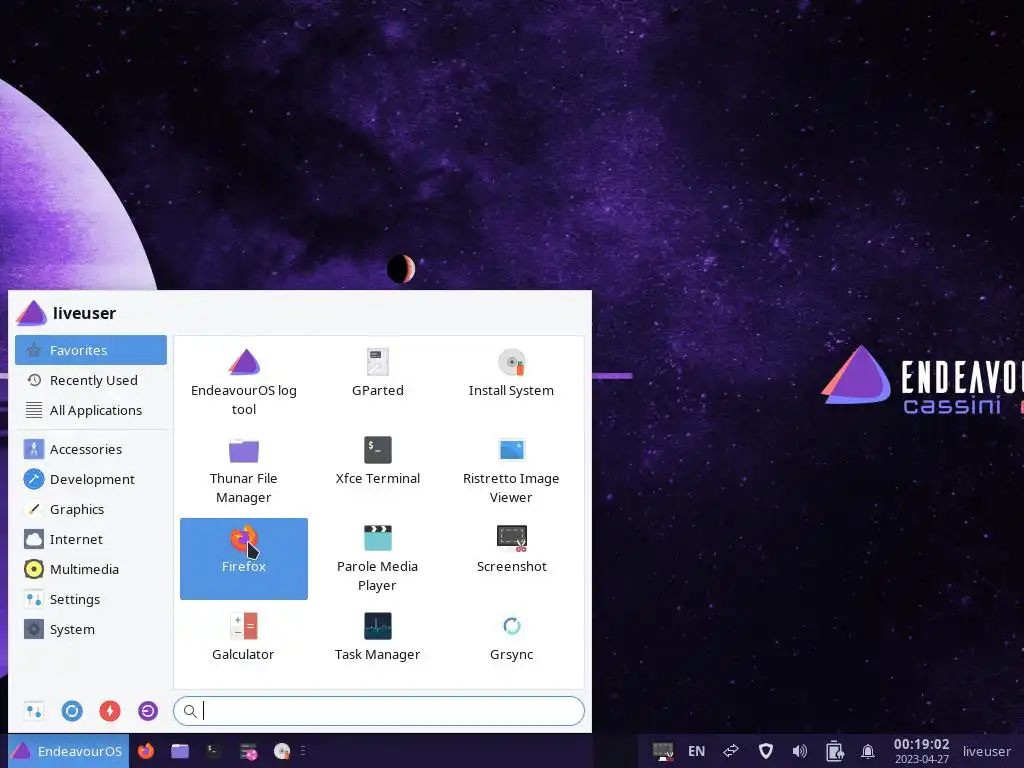
Task: Click the display tray icon on panel
Action: [x=663, y=752]
